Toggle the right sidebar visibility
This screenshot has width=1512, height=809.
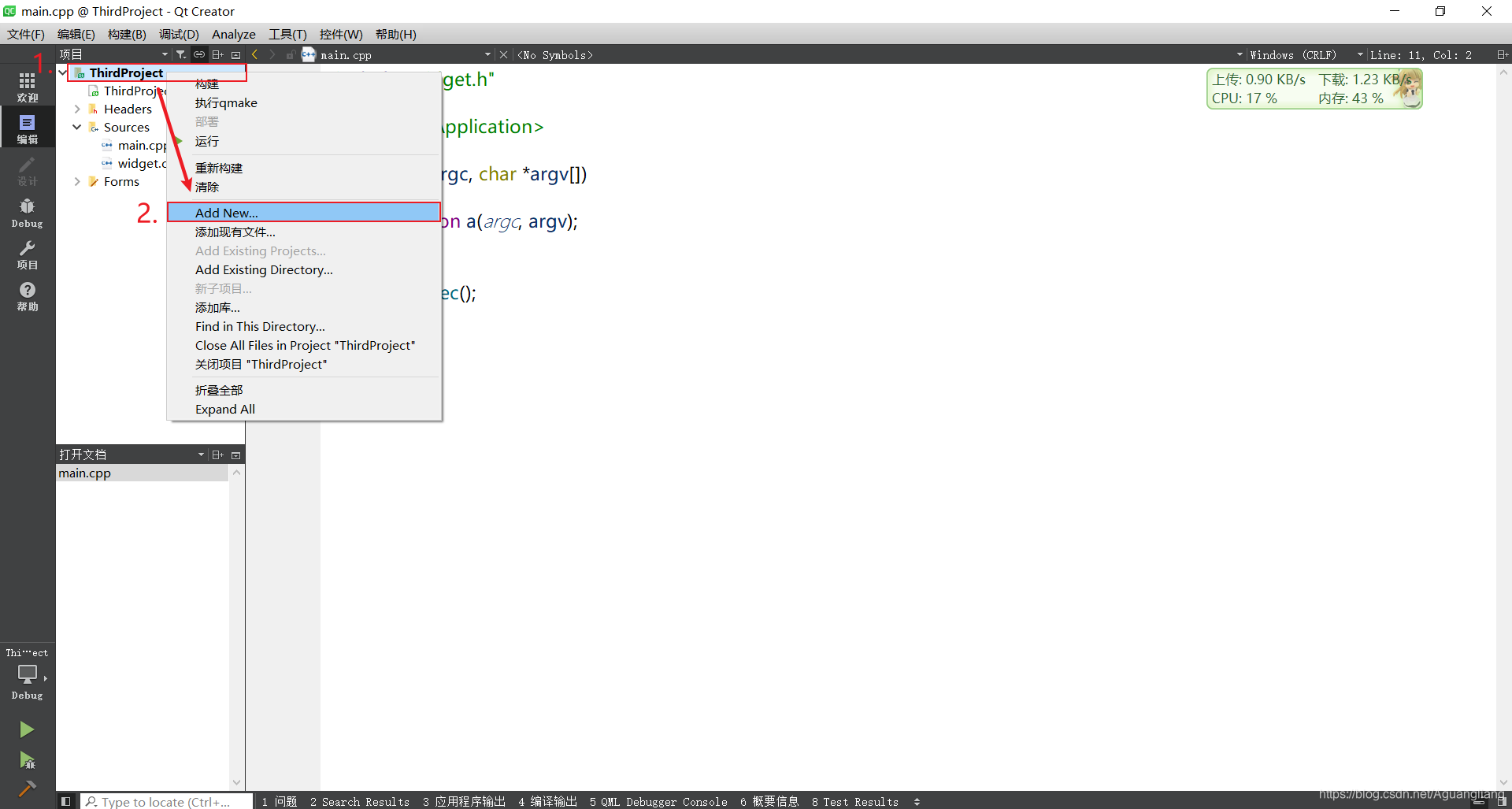pyautogui.click(x=1502, y=801)
